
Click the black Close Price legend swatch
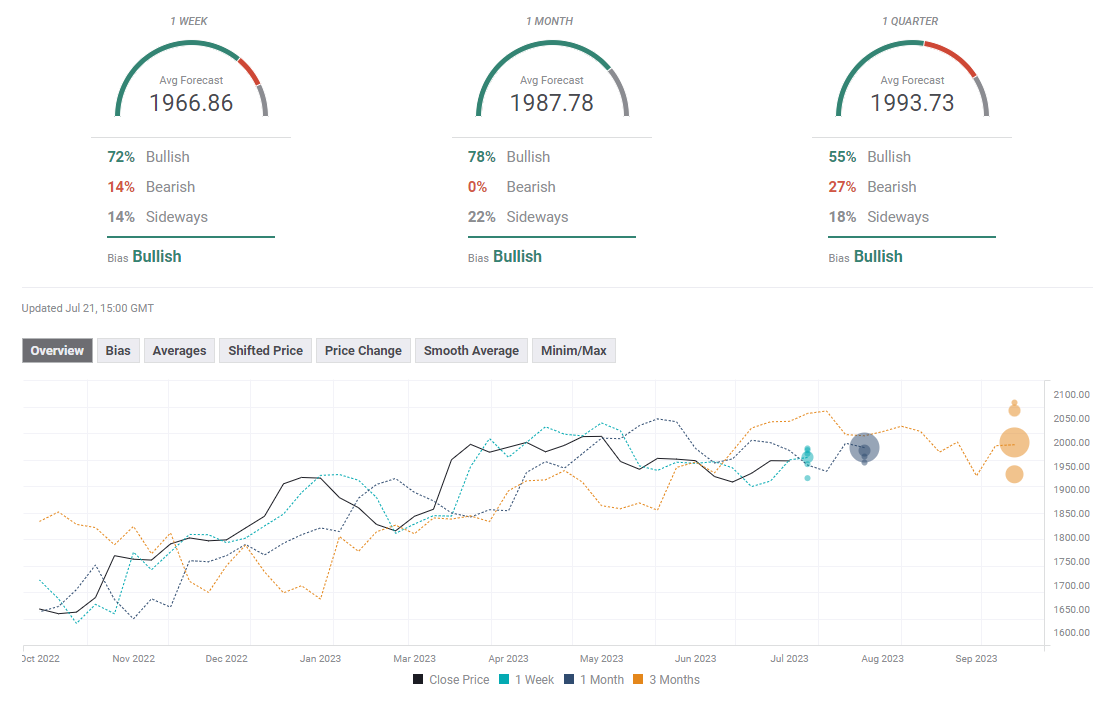click(419, 680)
